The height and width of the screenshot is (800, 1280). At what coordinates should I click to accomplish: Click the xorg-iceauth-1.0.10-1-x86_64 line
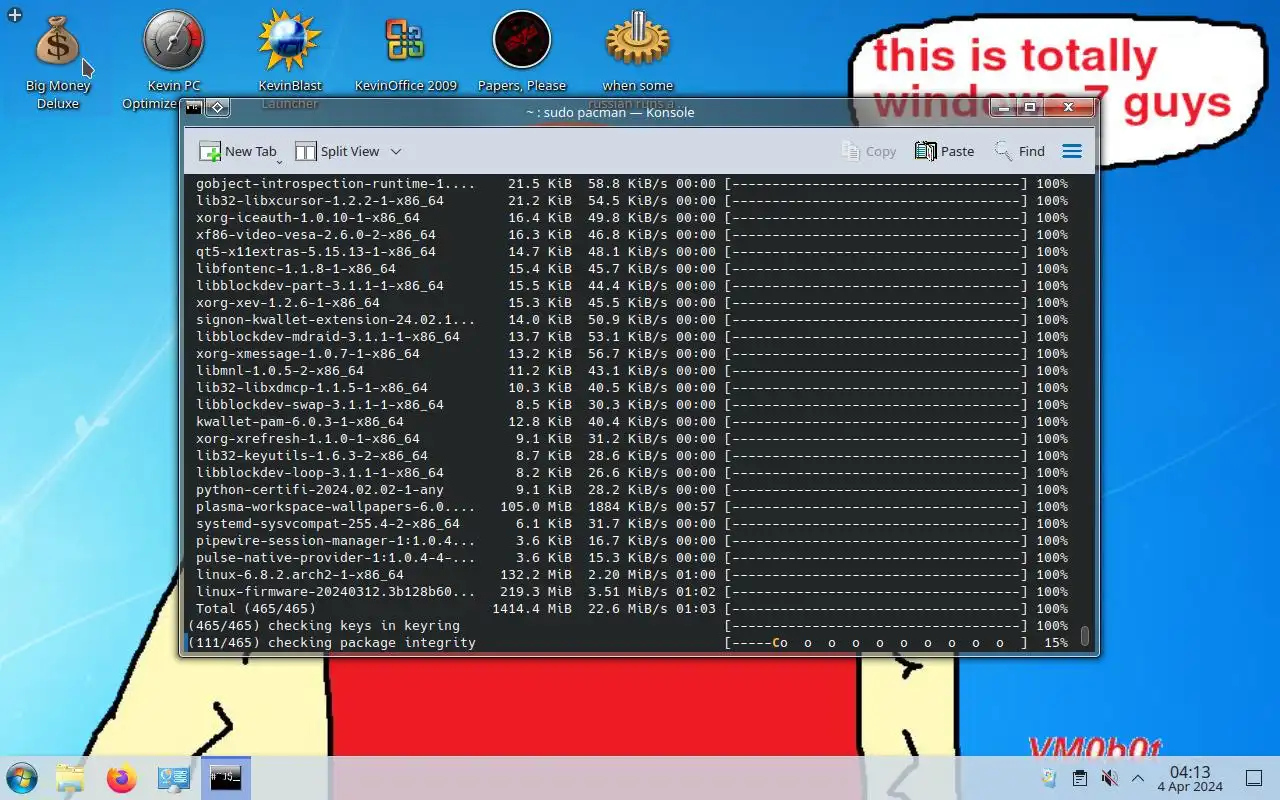pos(631,218)
